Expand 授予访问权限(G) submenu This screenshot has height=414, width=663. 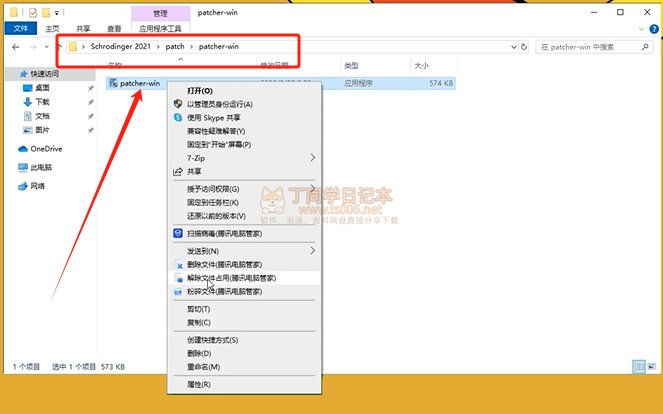pyautogui.click(x=244, y=189)
